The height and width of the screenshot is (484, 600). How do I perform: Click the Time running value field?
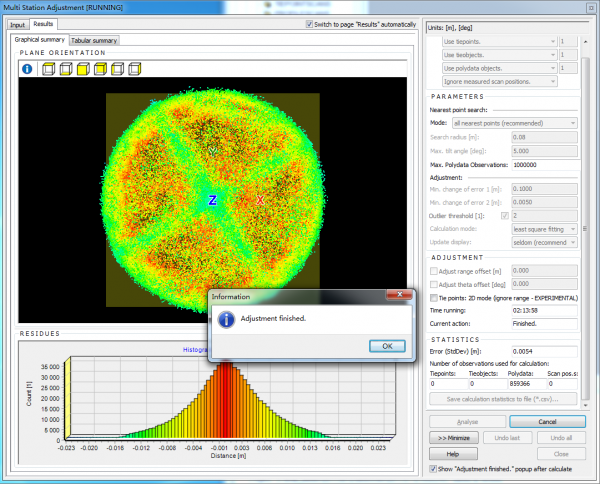[545, 310]
